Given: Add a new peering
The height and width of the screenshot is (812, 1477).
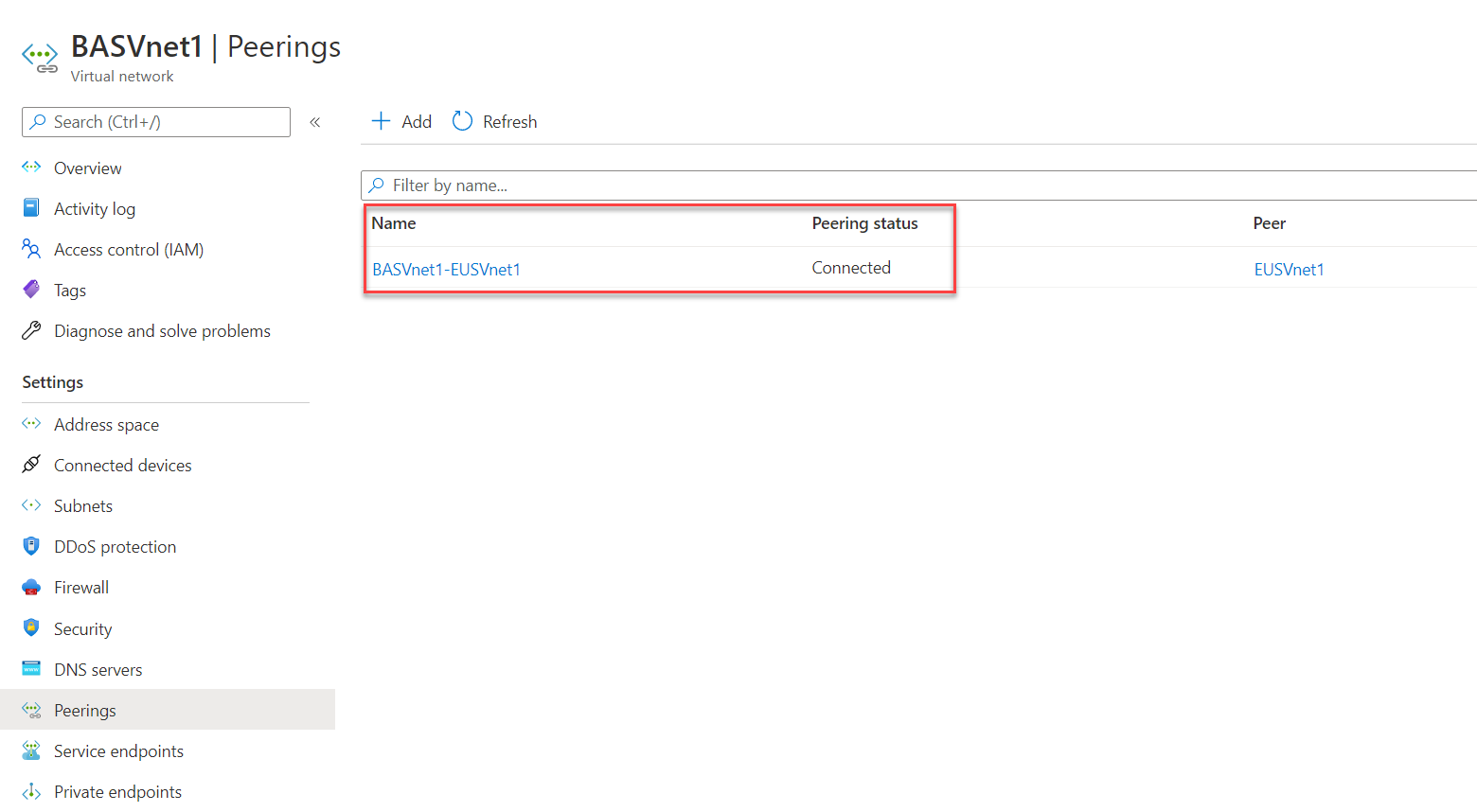Looking at the screenshot, I should pyautogui.click(x=401, y=121).
